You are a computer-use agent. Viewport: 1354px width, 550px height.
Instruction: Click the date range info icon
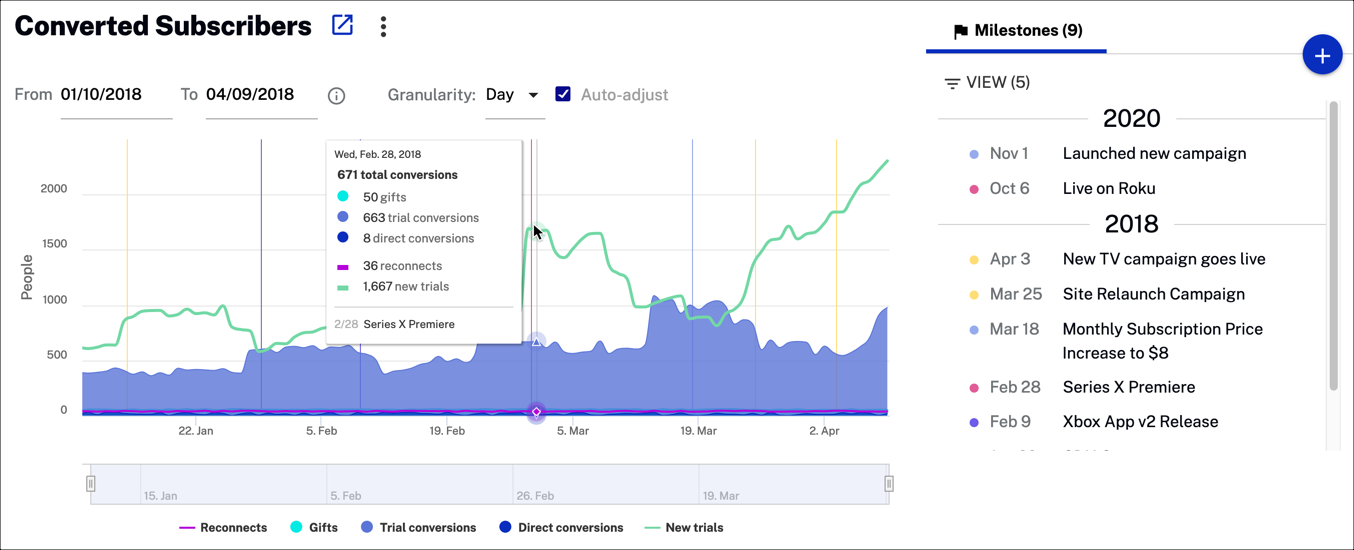[x=336, y=96]
